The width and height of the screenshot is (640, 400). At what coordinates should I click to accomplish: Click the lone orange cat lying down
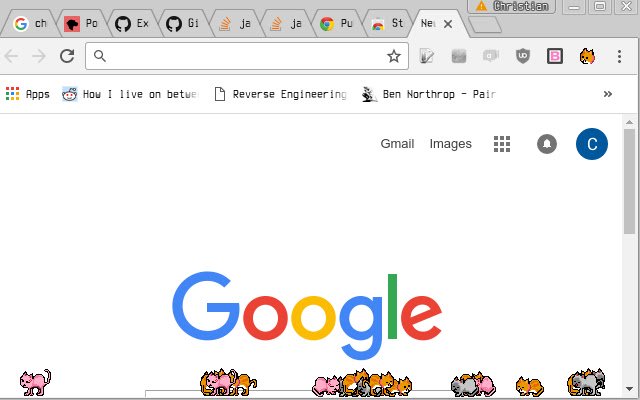coord(529,386)
